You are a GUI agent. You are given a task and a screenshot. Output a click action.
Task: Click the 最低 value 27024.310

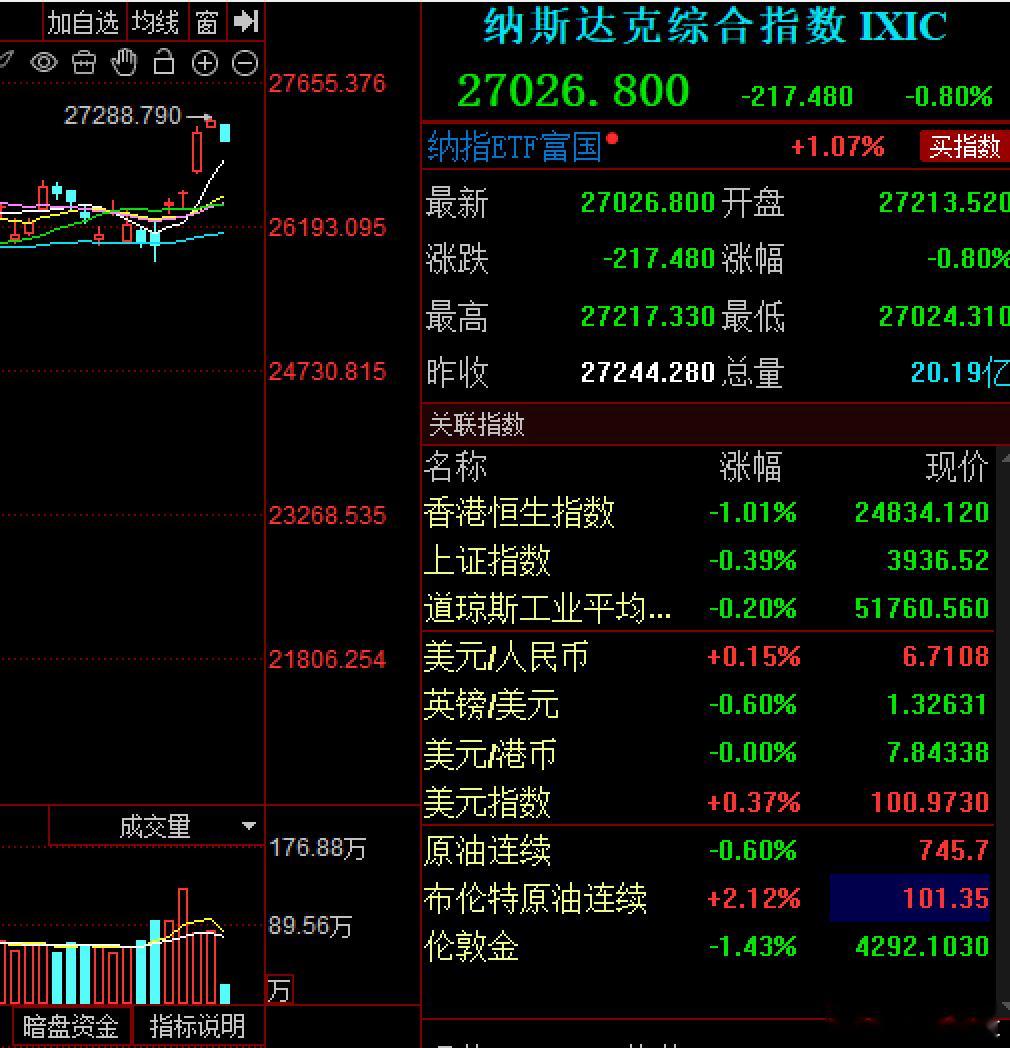click(x=943, y=316)
